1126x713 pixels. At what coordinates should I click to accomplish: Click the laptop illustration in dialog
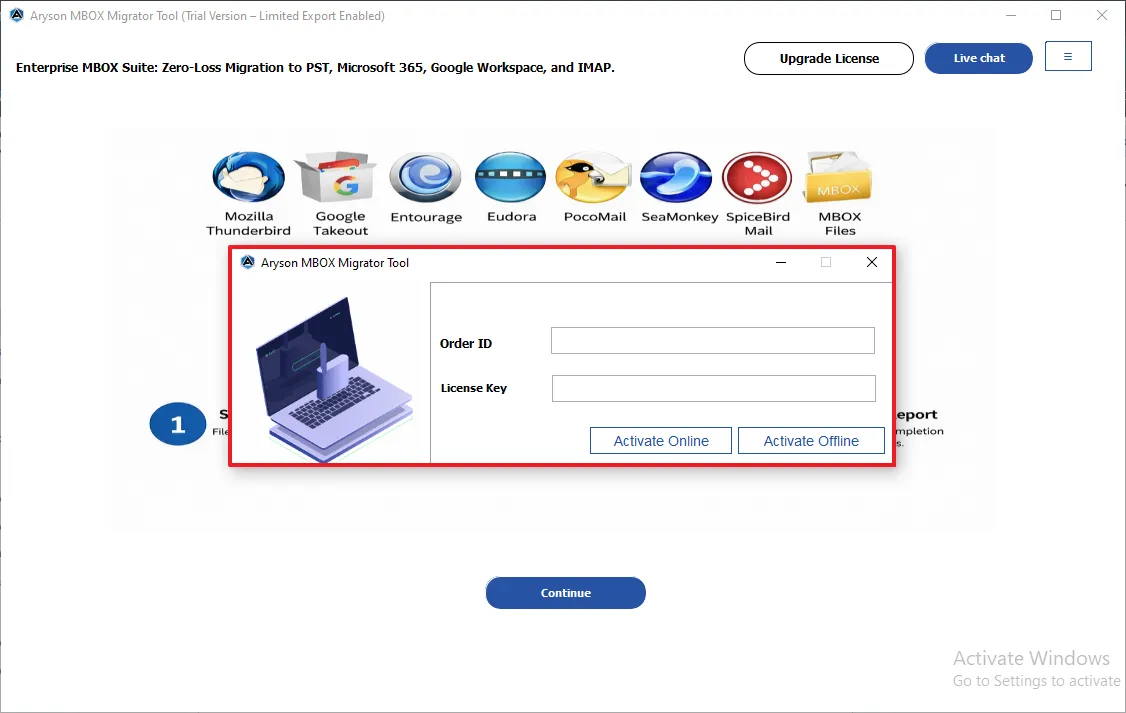point(334,379)
